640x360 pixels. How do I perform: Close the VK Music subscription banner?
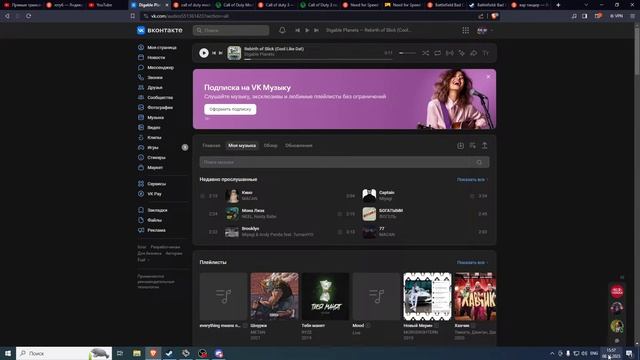point(488,77)
